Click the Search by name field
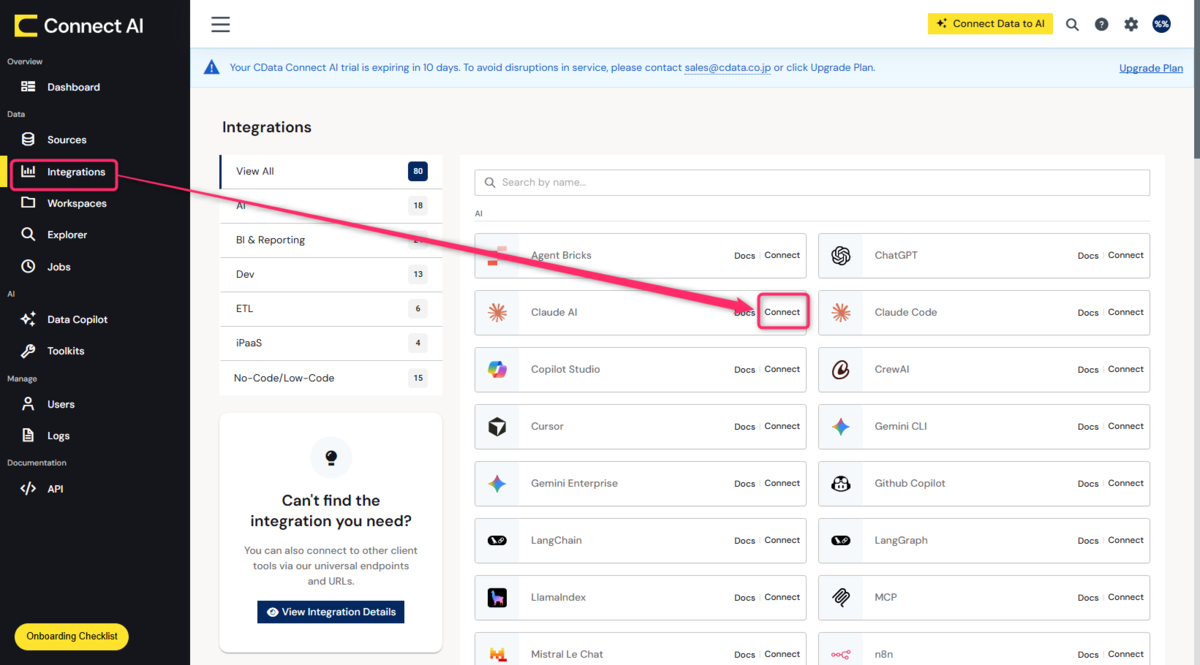 tap(812, 182)
